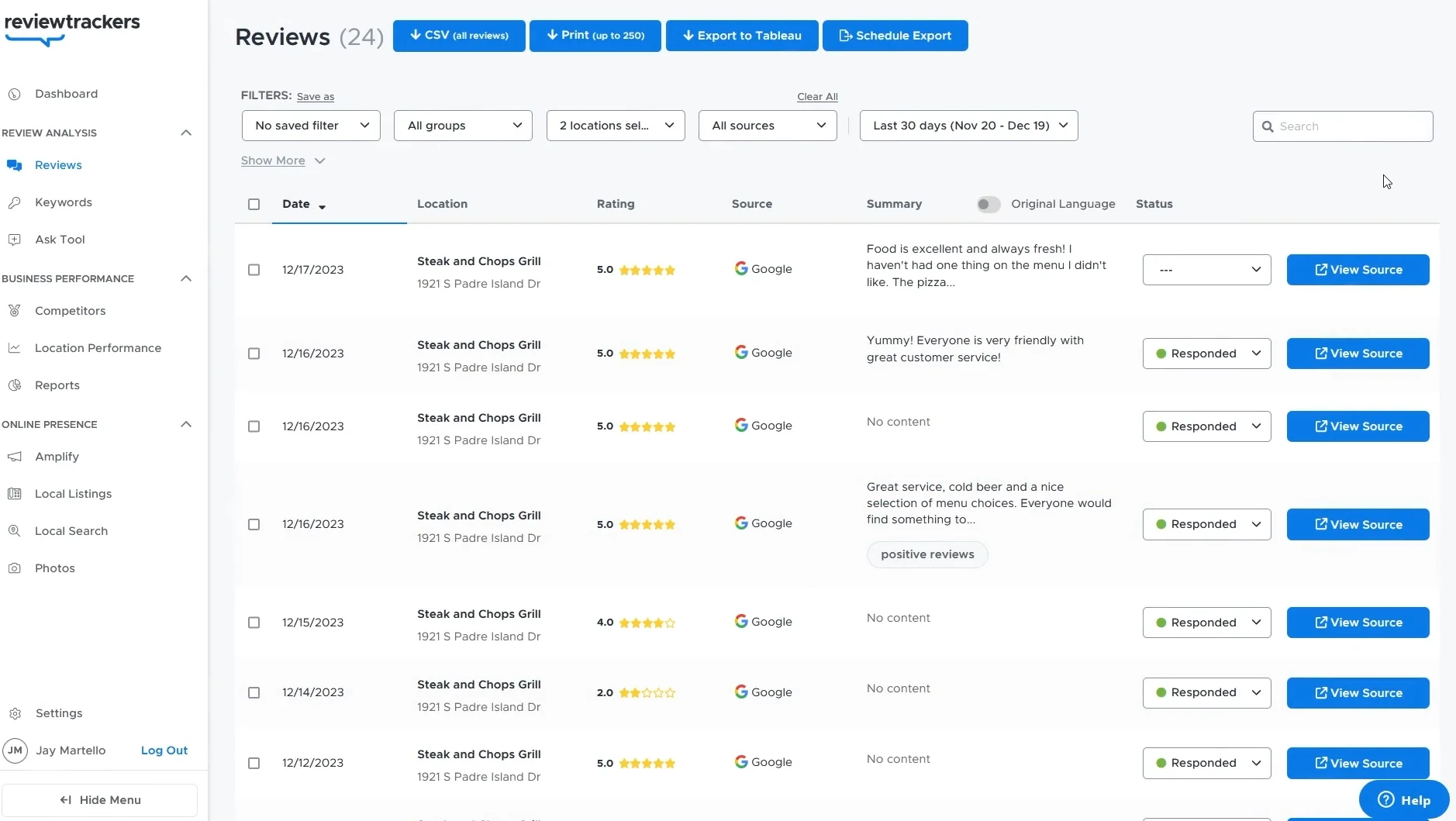
Task: Click the Photos camera icon
Action: (14, 568)
